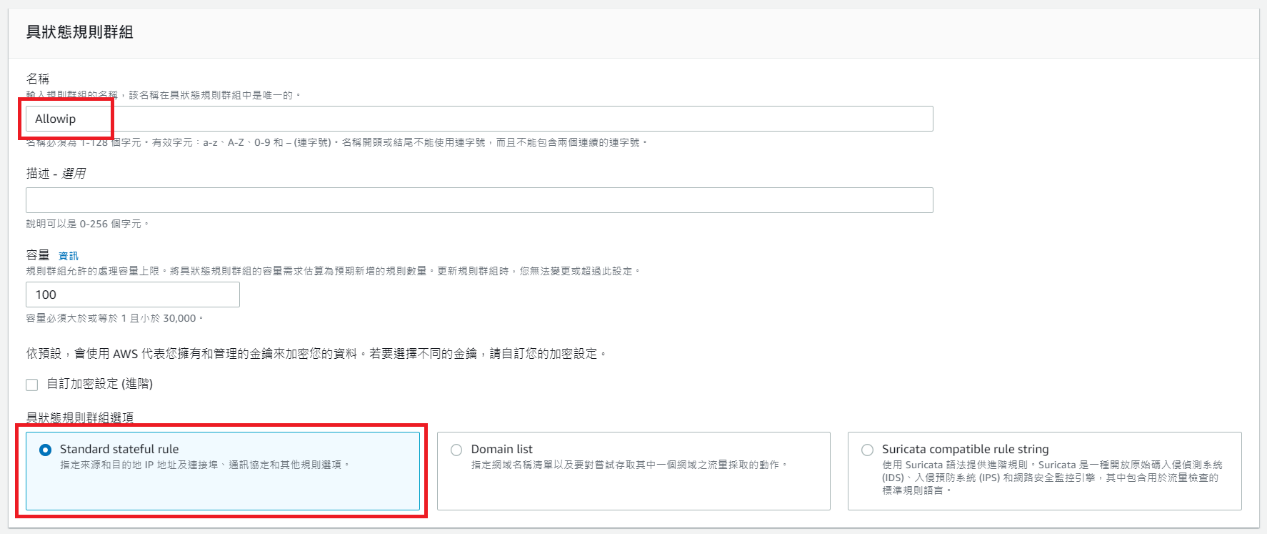Image resolution: width=1267 pixels, height=534 pixels.
Task: Click the 名稱 input containing Allowip
Action: (480, 119)
